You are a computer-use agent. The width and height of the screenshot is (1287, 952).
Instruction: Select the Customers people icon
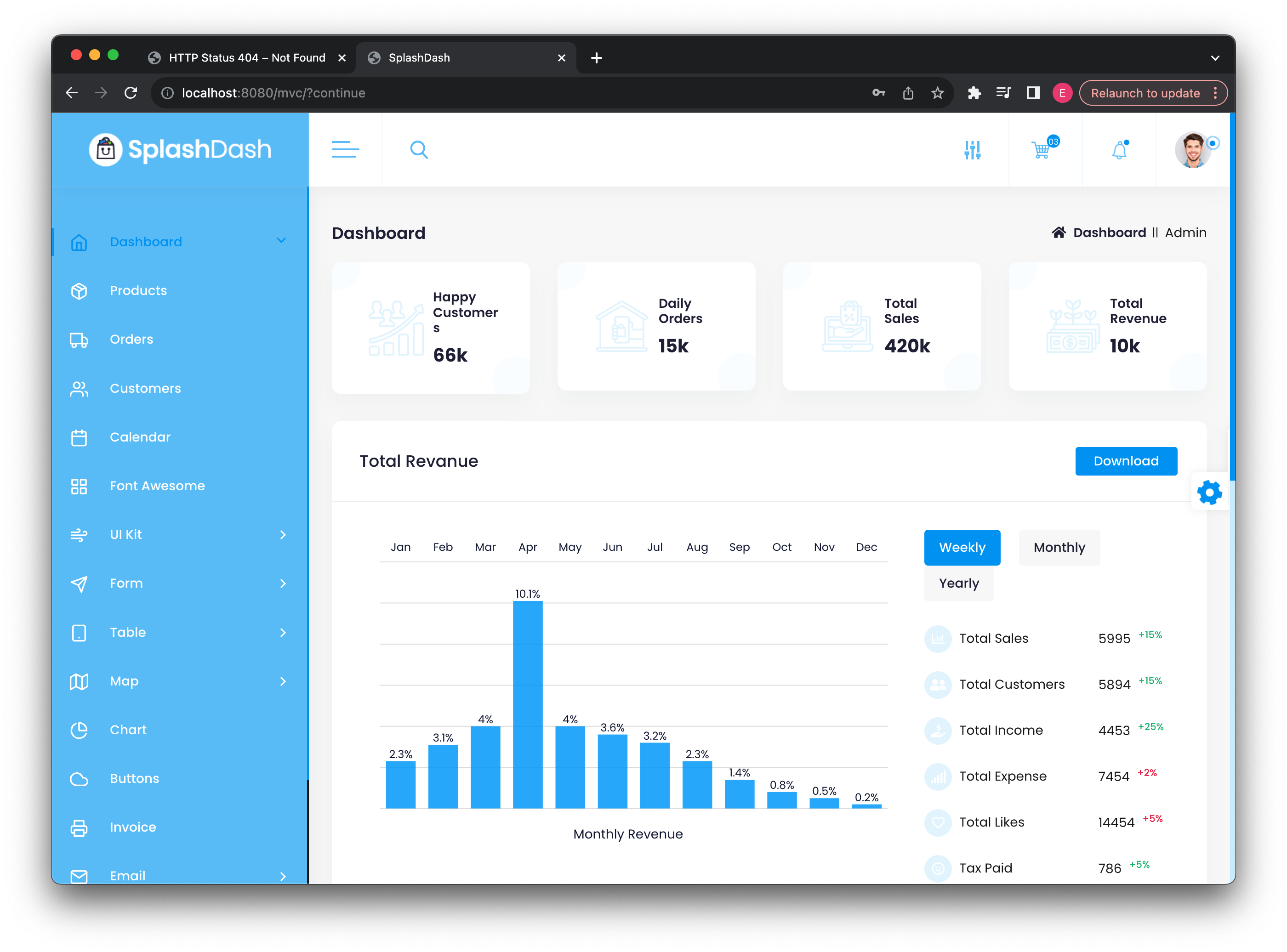pyautogui.click(x=79, y=388)
